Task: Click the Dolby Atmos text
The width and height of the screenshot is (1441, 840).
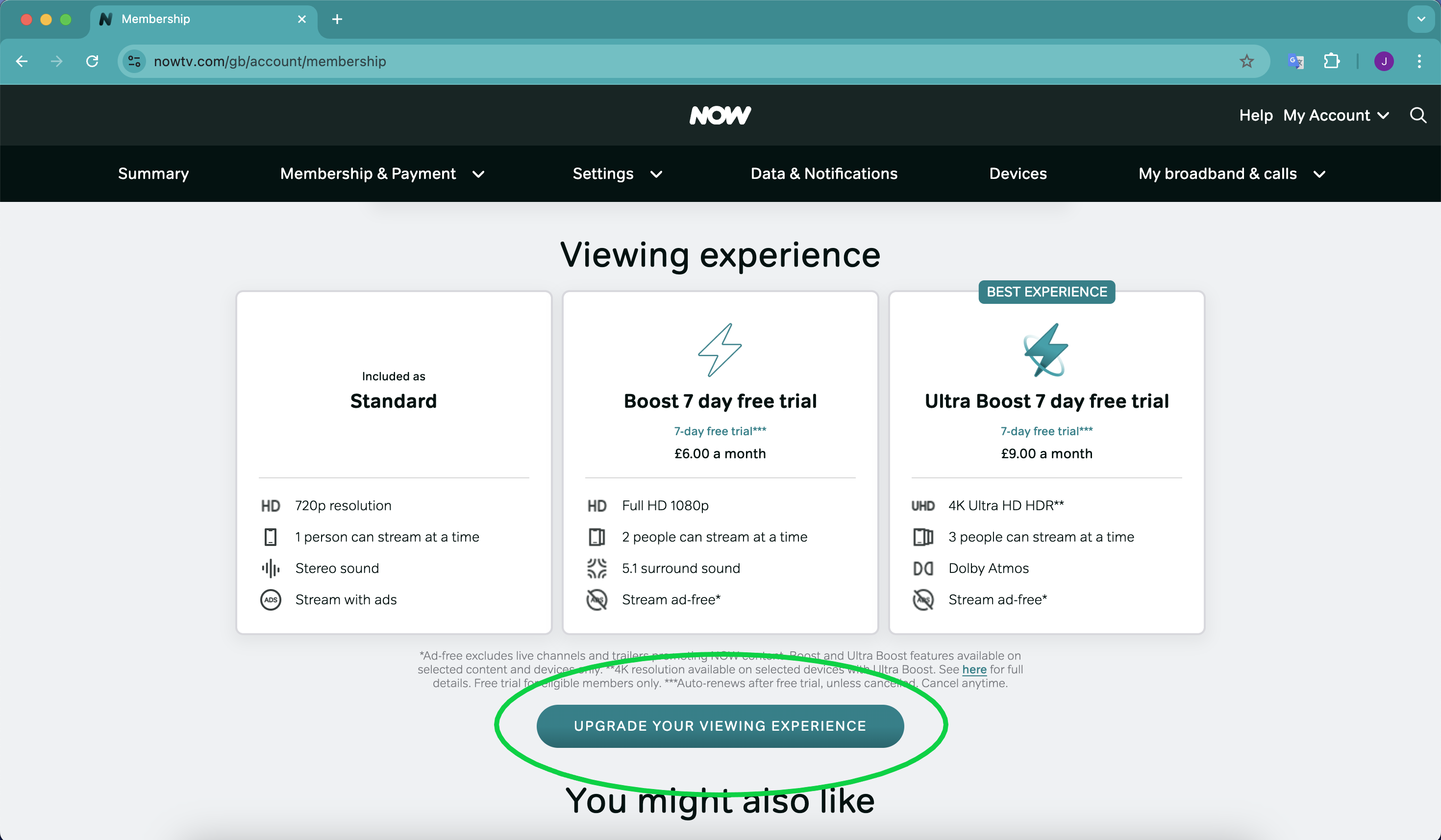Action: [988, 568]
